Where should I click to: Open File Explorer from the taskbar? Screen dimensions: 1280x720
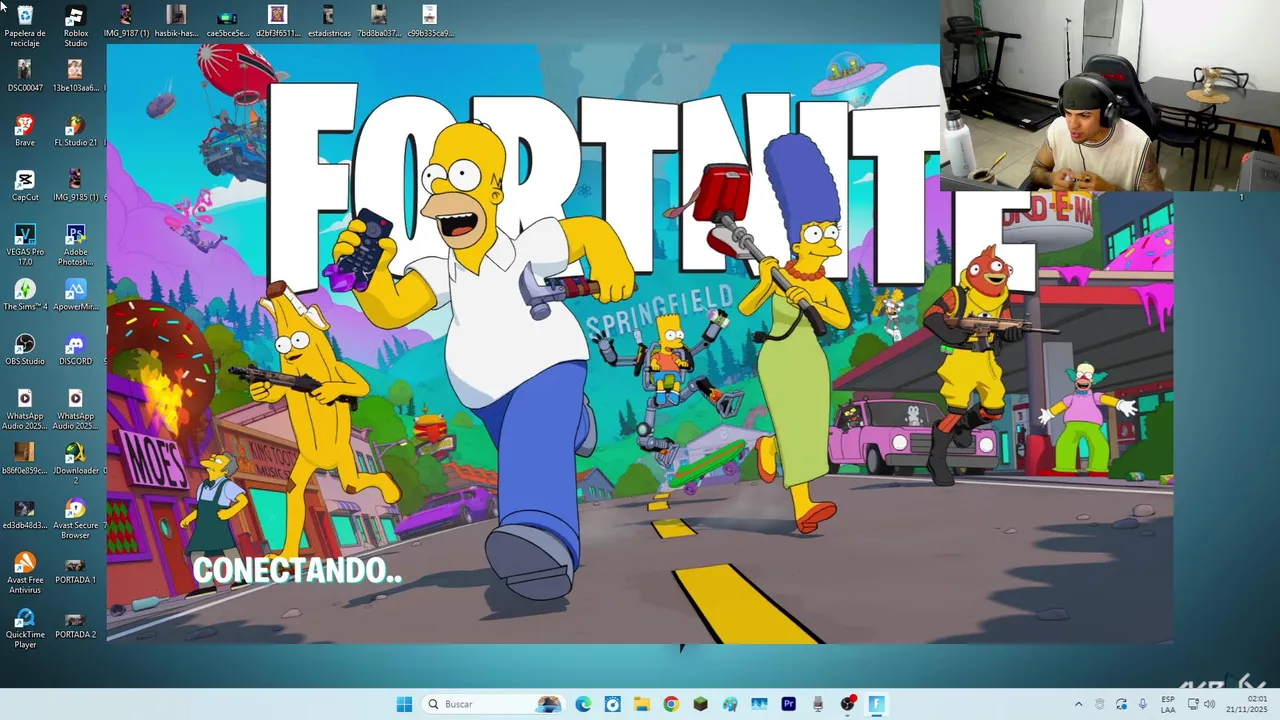pos(642,704)
